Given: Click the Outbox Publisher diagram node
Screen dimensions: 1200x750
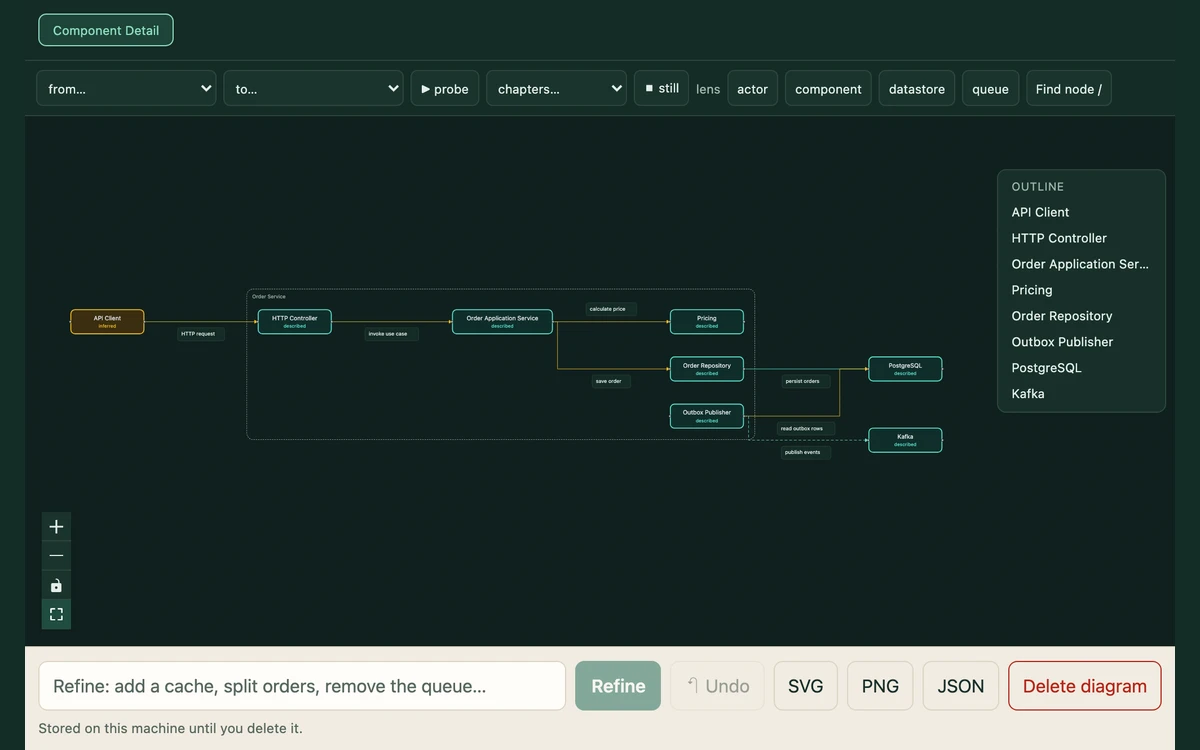Looking at the screenshot, I should [707, 416].
